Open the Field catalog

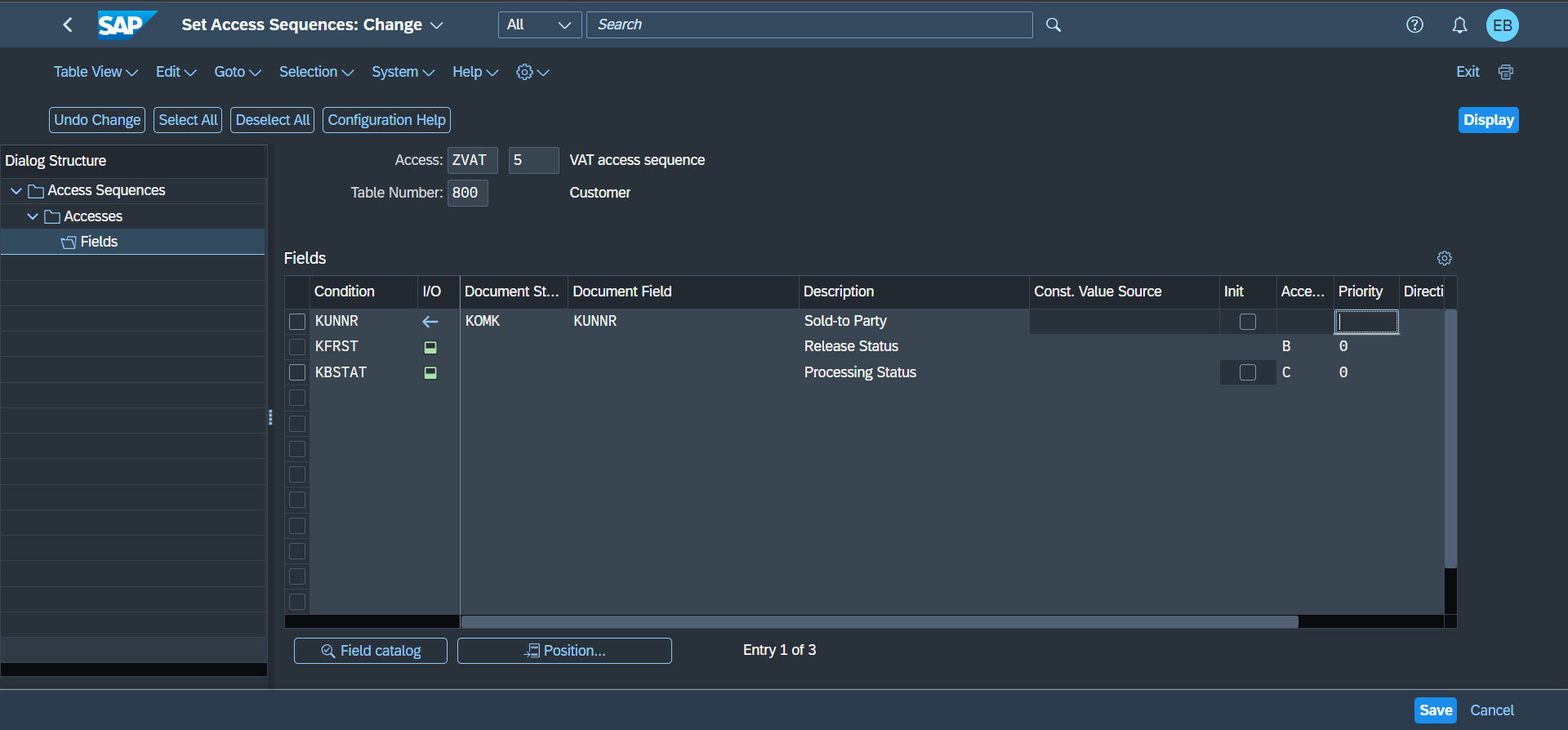371,651
